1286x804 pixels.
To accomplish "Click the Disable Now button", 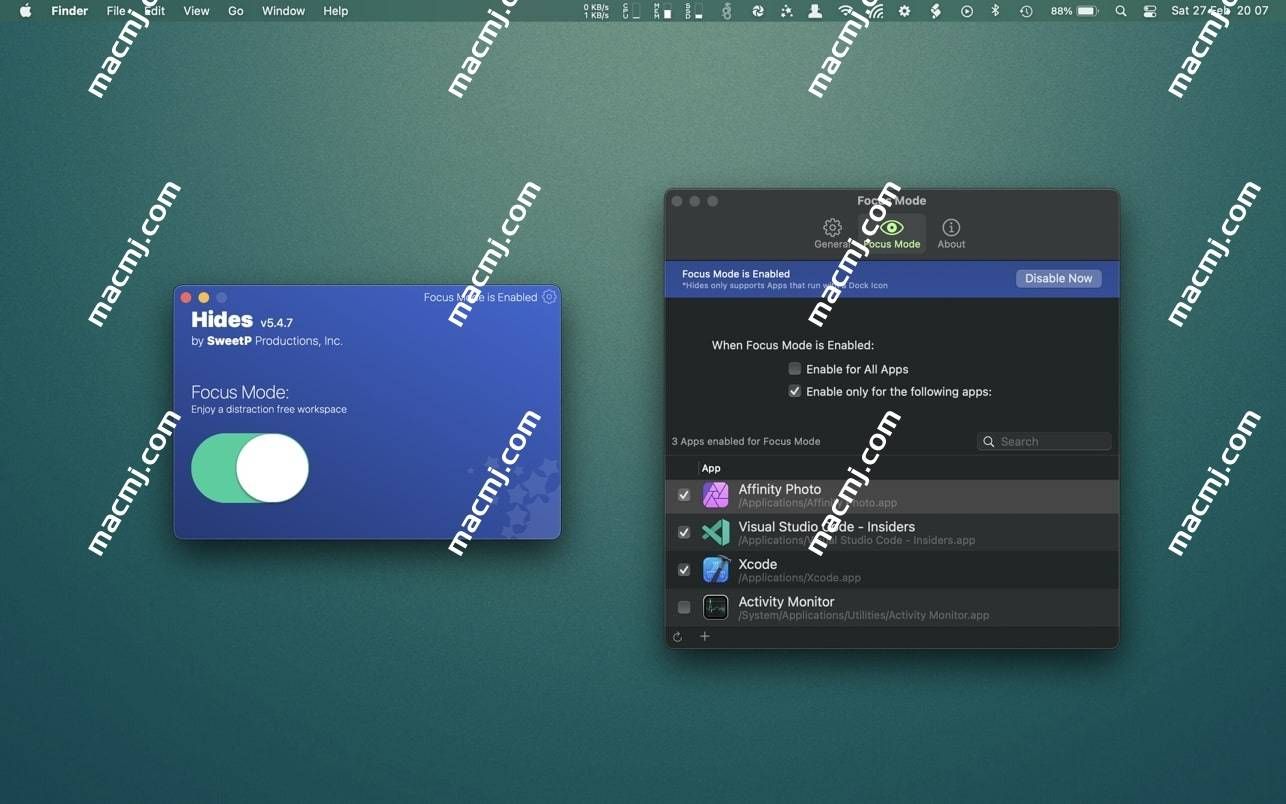I will pos(1059,278).
